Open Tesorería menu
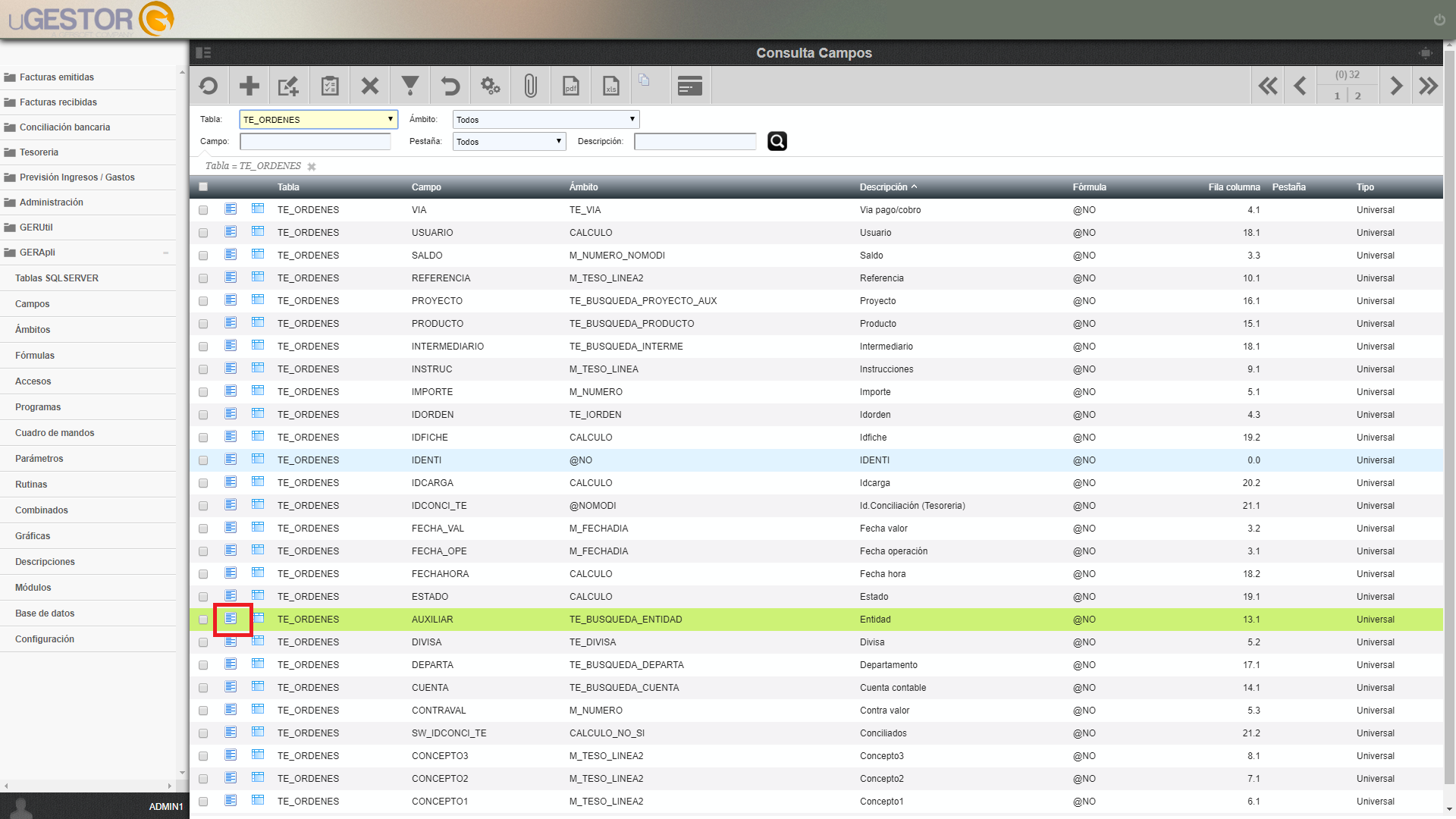Viewport: 1456px width, 819px height. (39, 152)
